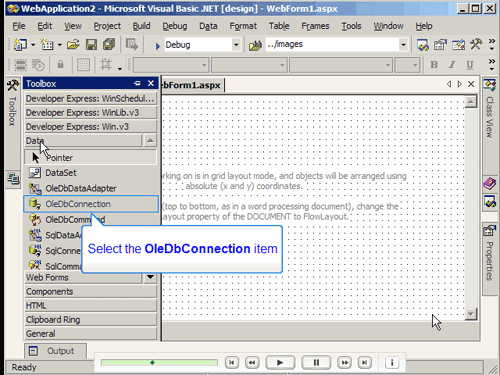Toggle Bold formatting button

(x=434, y=65)
